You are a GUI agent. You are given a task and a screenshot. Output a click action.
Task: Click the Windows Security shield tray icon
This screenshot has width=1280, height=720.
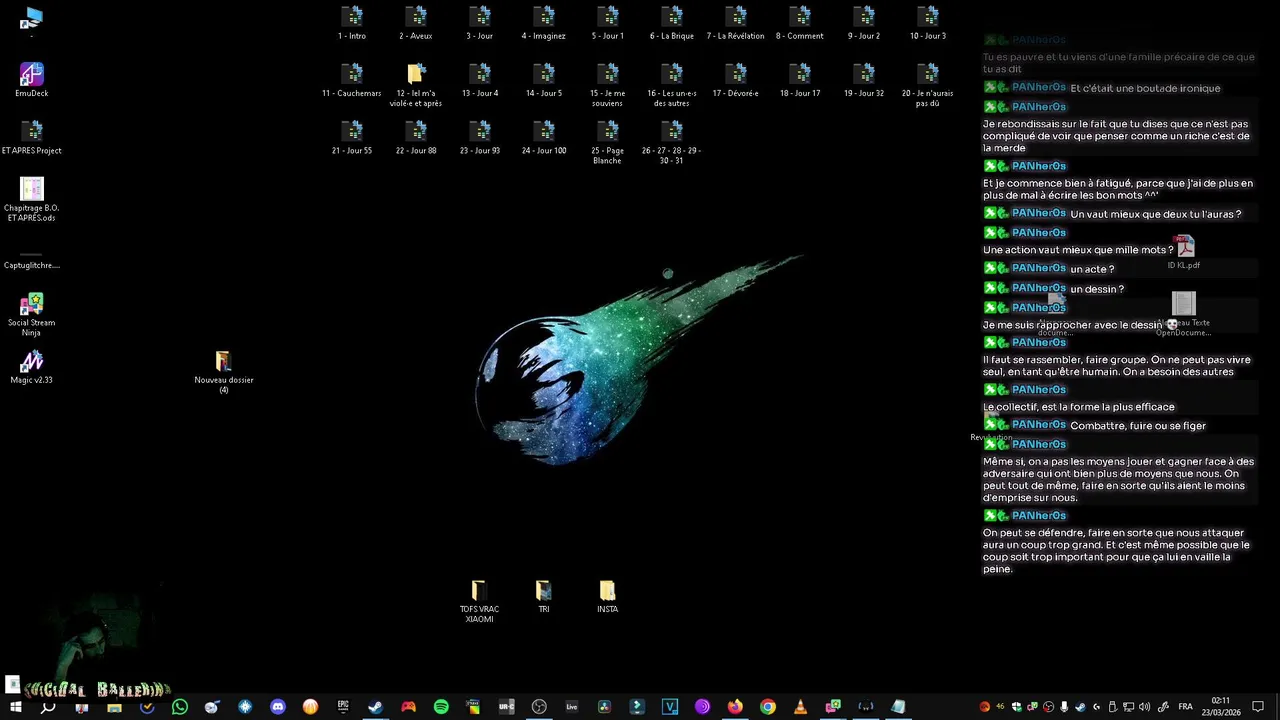[x=1016, y=707]
